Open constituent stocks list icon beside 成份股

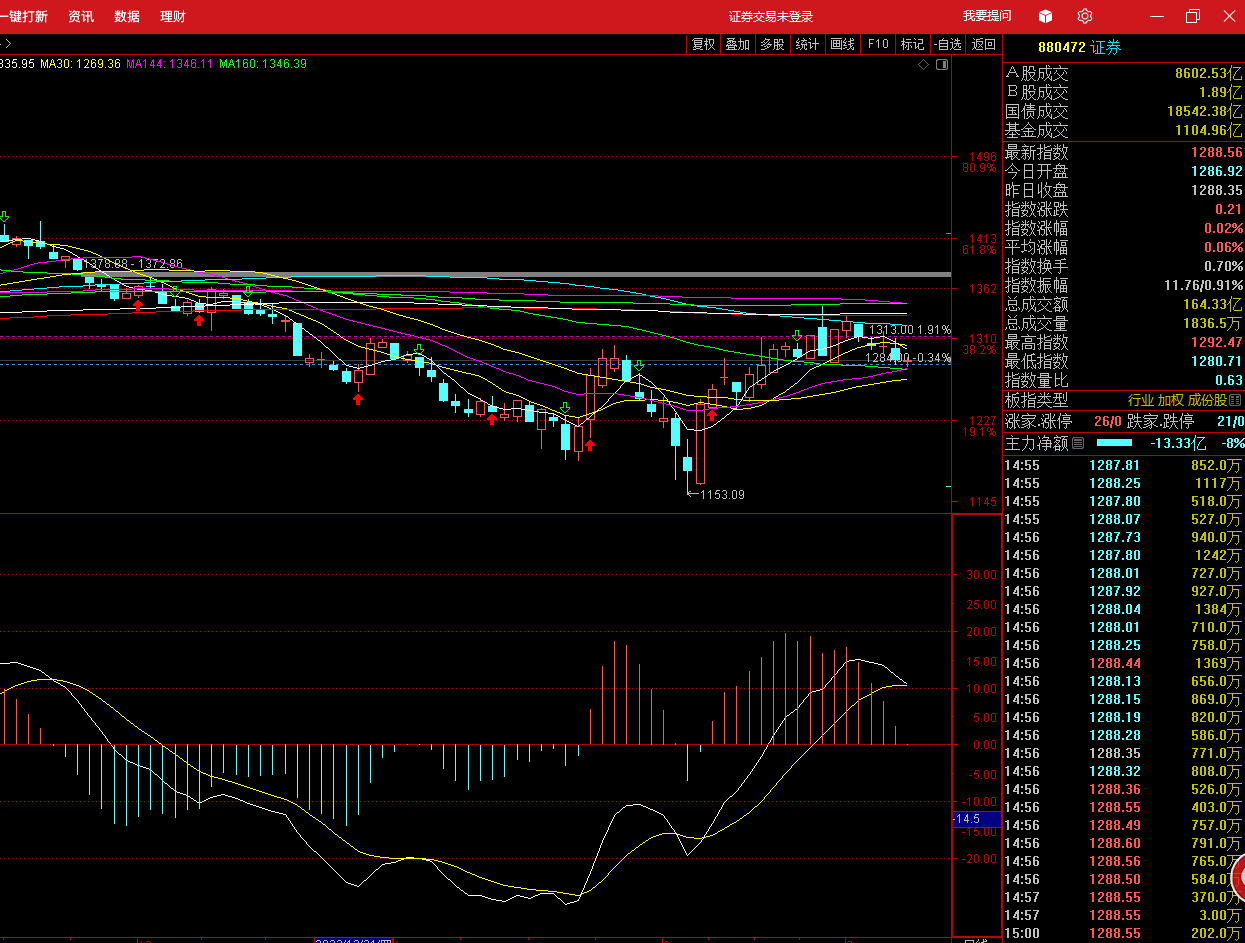[x=1235, y=400]
